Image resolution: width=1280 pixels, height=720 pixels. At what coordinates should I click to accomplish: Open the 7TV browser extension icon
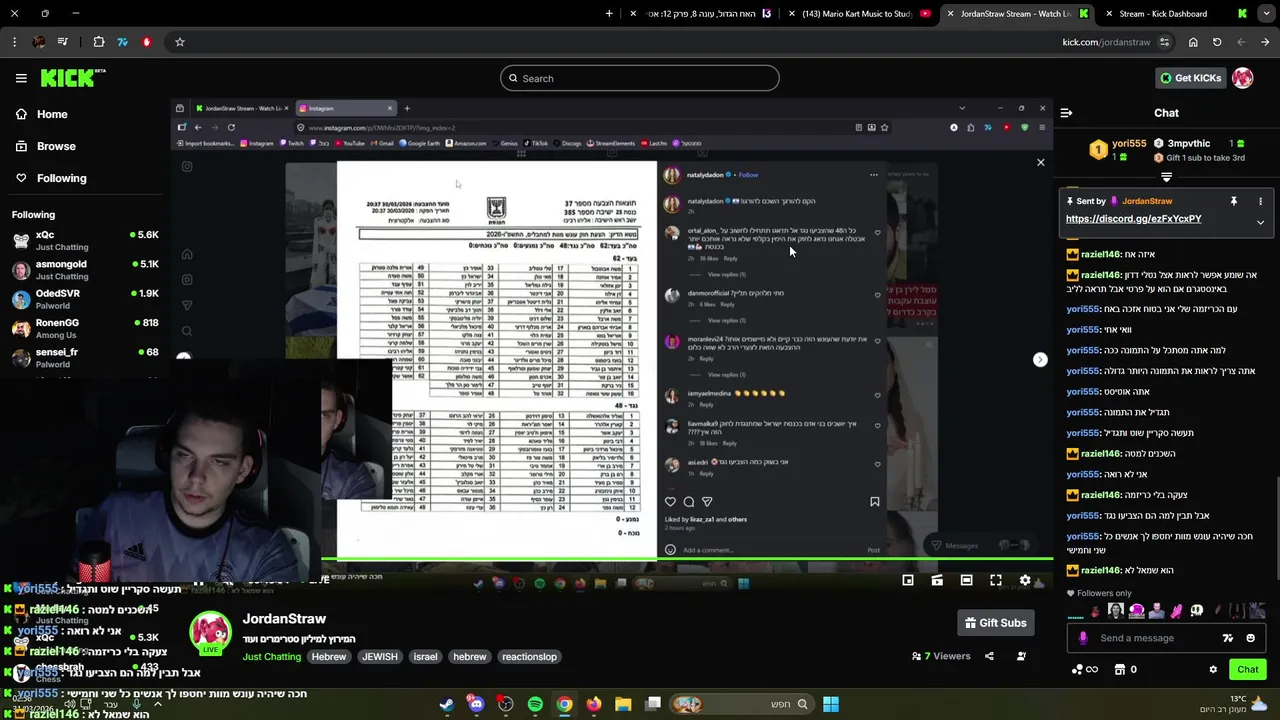[122, 42]
